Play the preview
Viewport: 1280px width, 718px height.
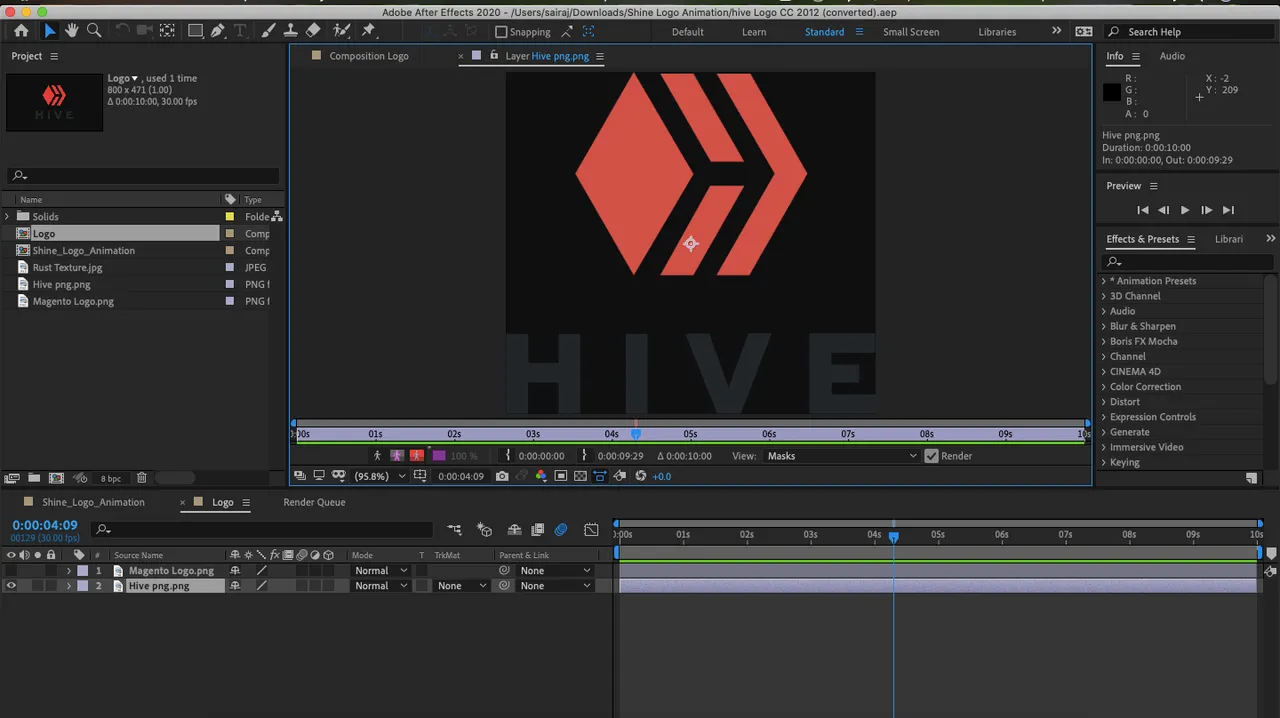[1185, 210]
